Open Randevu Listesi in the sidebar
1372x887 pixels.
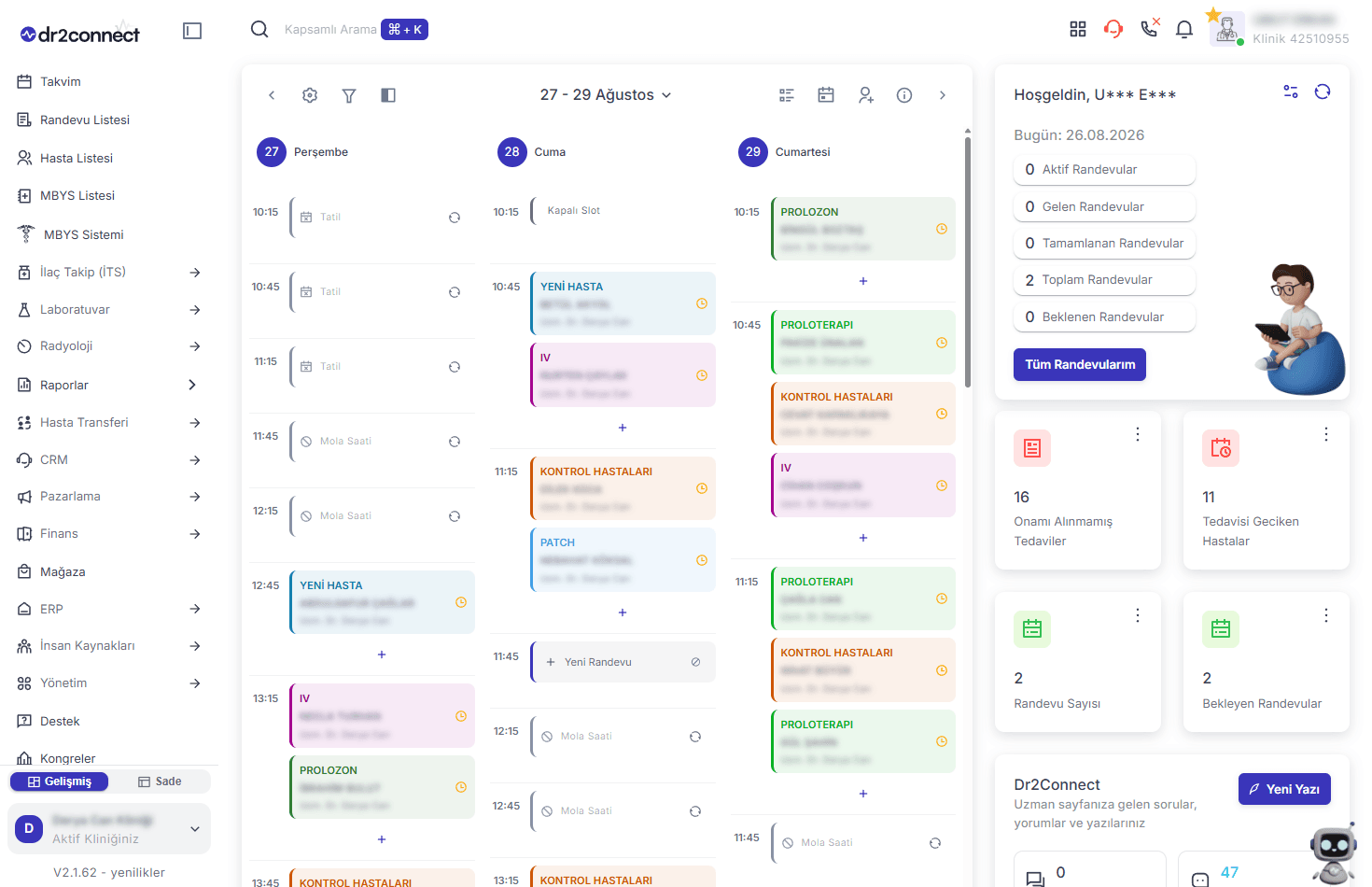[85, 120]
